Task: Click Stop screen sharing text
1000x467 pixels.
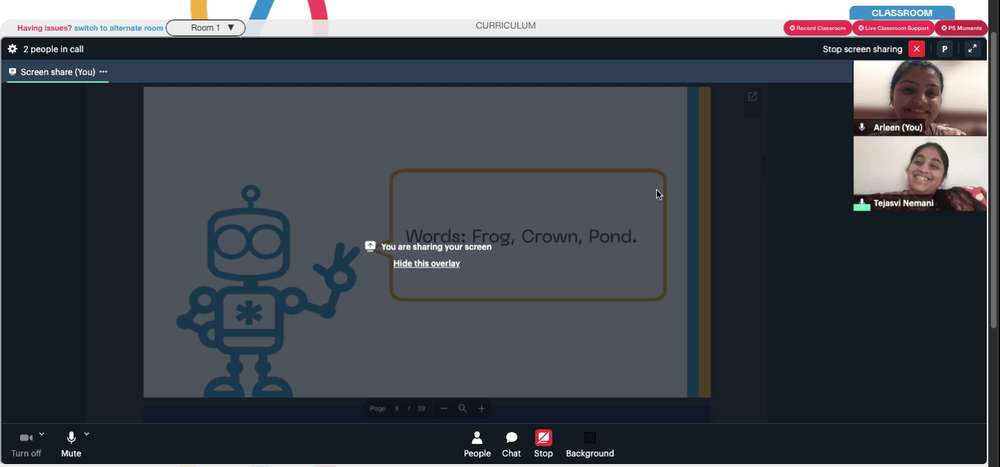Action: 862,49
